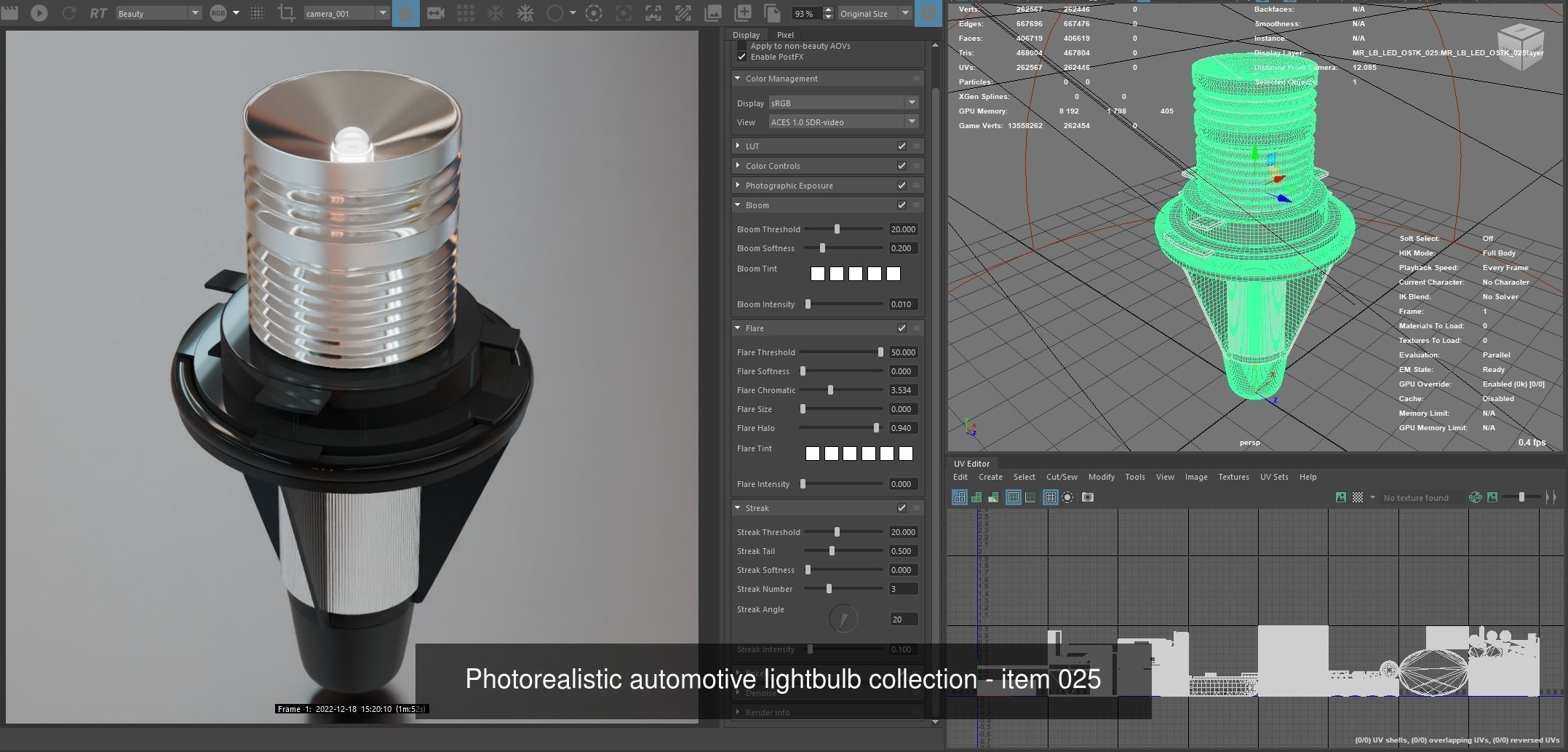This screenshot has height=752, width=1568.
Task: Open the UV Editor UV Sets menu
Action: pyautogui.click(x=1274, y=477)
